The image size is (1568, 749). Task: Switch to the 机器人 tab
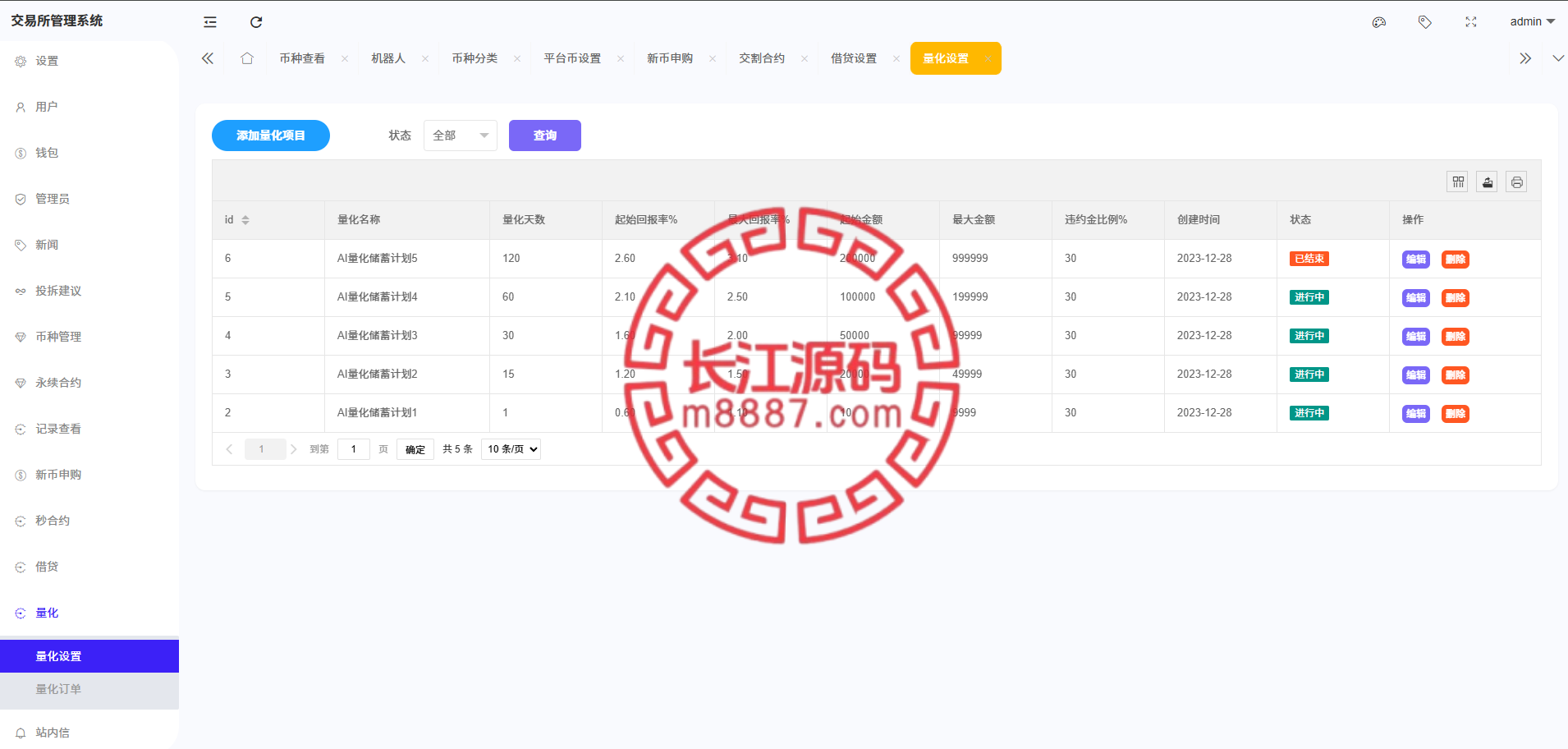pyautogui.click(x=388, y=58)
